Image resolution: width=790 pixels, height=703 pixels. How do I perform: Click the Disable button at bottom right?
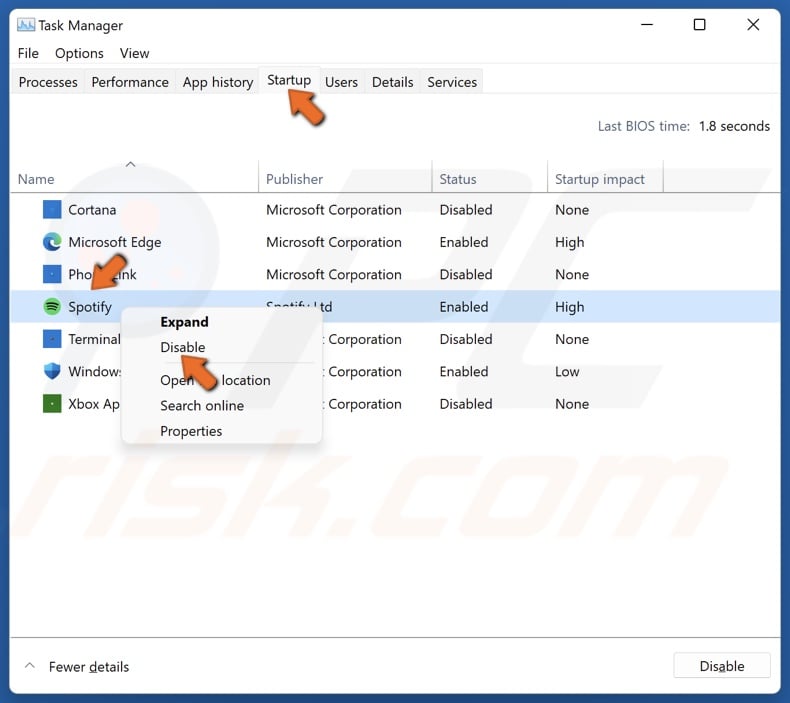point(721,666)
